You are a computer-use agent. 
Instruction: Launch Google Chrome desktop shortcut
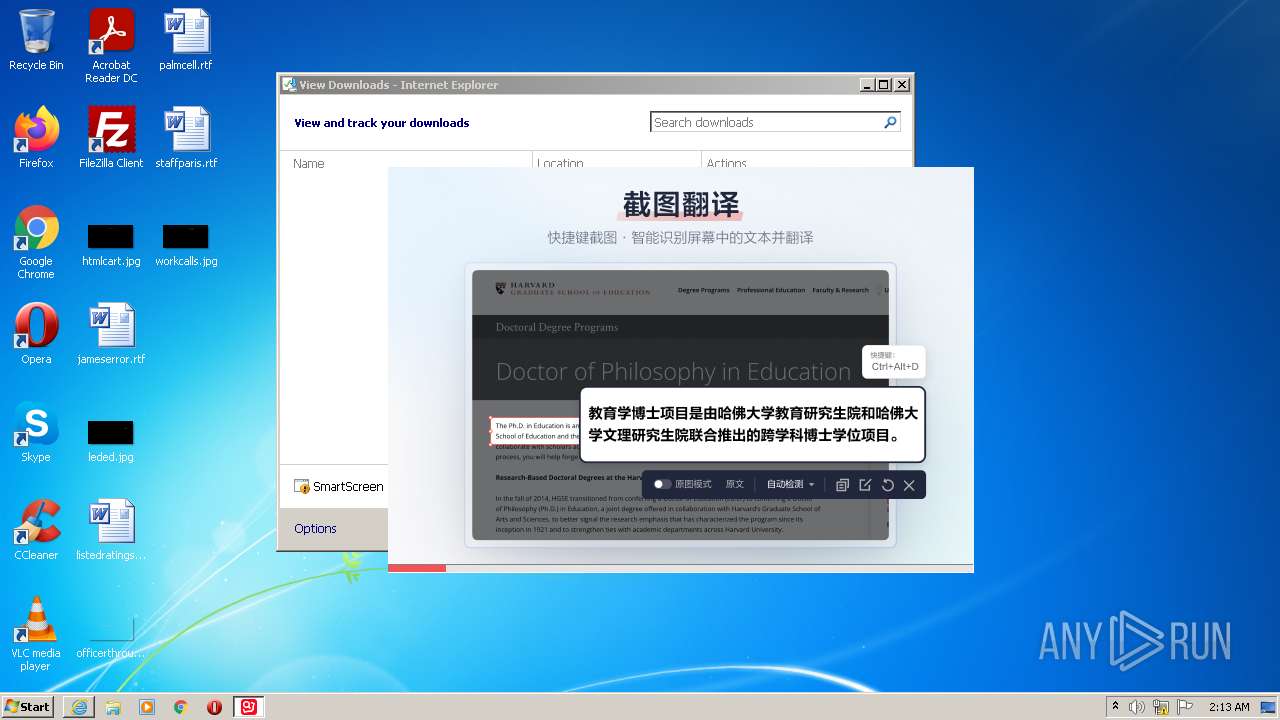[x=36, y=242]
